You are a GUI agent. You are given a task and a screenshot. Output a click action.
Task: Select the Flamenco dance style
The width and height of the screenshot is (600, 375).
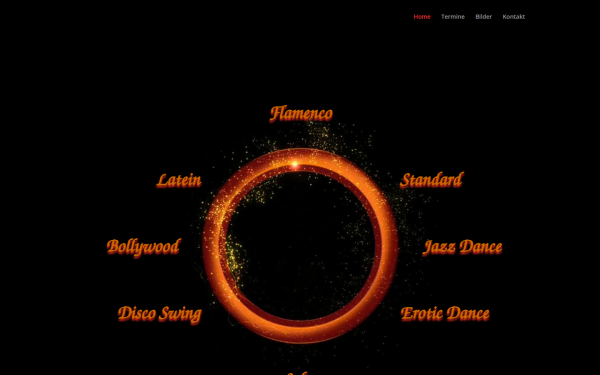coord(301,114)
